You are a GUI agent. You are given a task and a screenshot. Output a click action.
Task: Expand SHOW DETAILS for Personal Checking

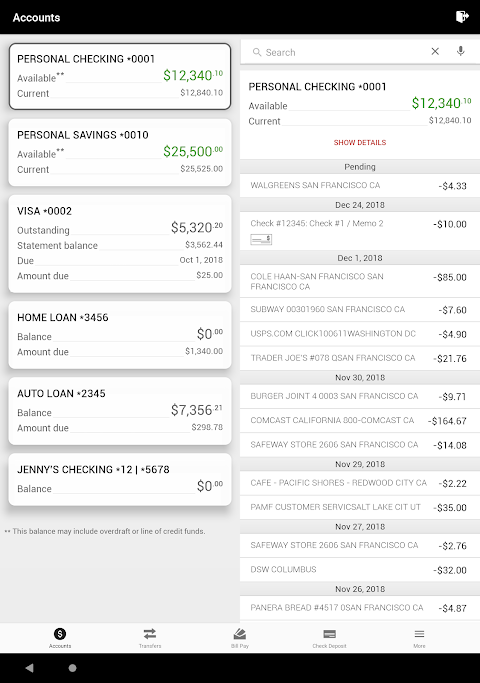pos(360,142)
